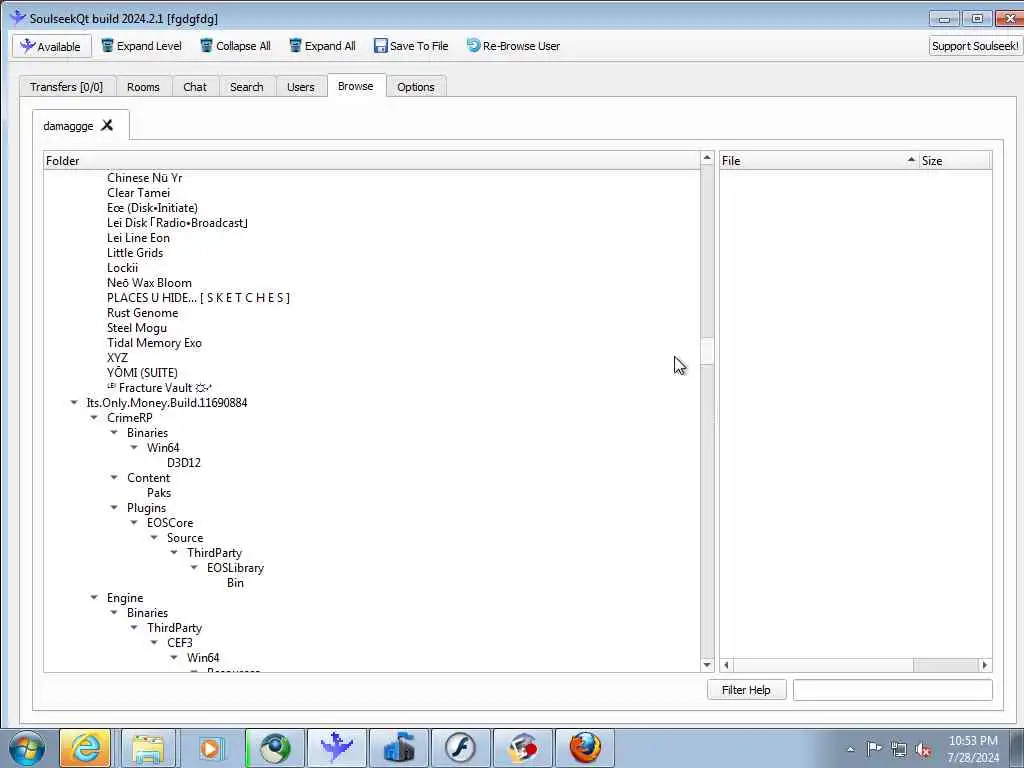Select the damaggge user tab
1024x768 pixels.
pos(68,125)
